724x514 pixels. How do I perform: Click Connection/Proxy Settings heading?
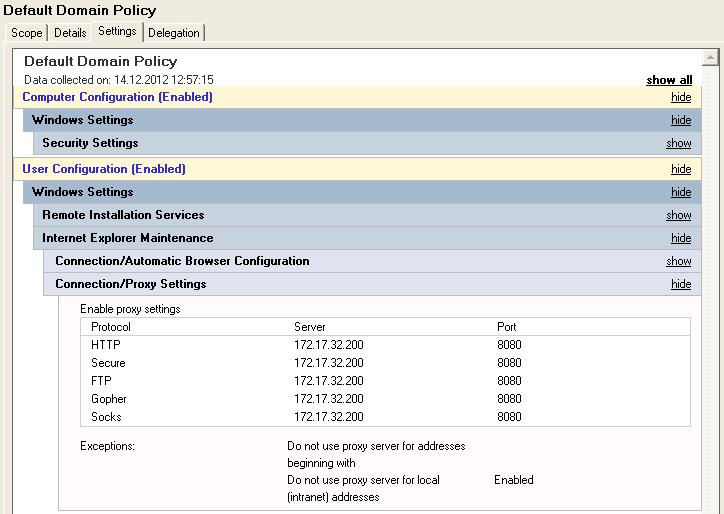[131, 284]
